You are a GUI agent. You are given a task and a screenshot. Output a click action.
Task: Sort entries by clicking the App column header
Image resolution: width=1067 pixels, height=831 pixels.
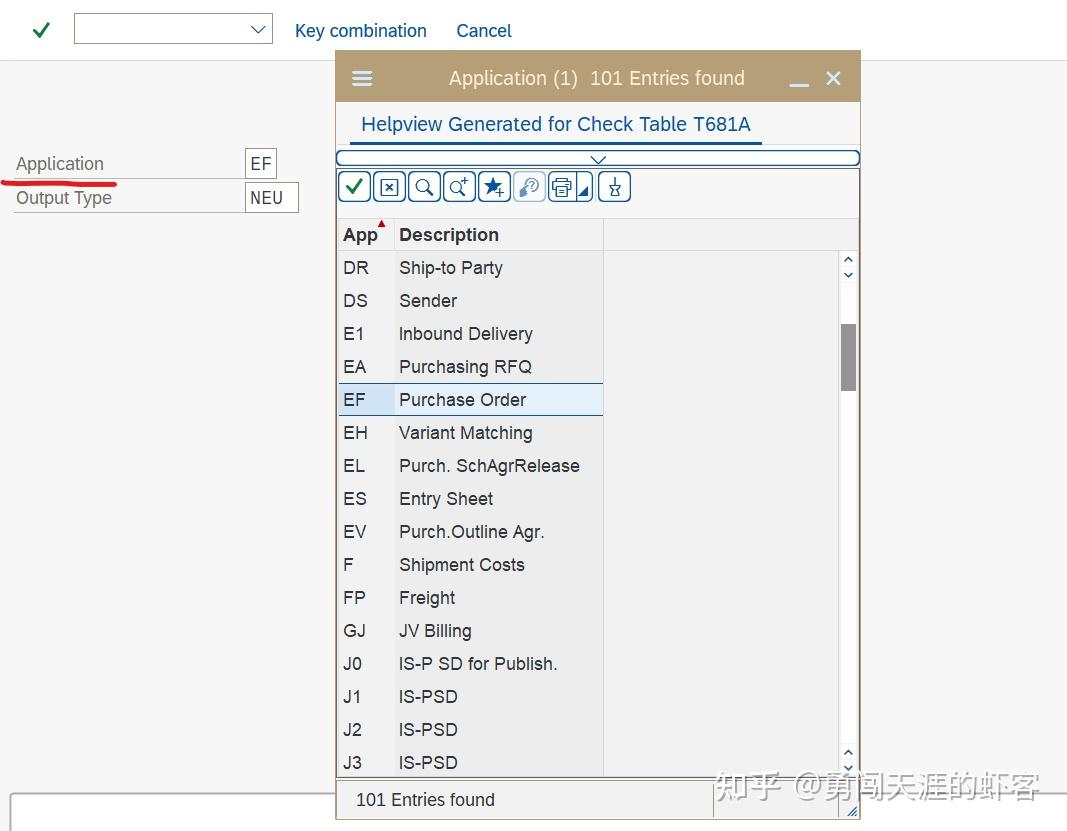click(x=357, y=234)
